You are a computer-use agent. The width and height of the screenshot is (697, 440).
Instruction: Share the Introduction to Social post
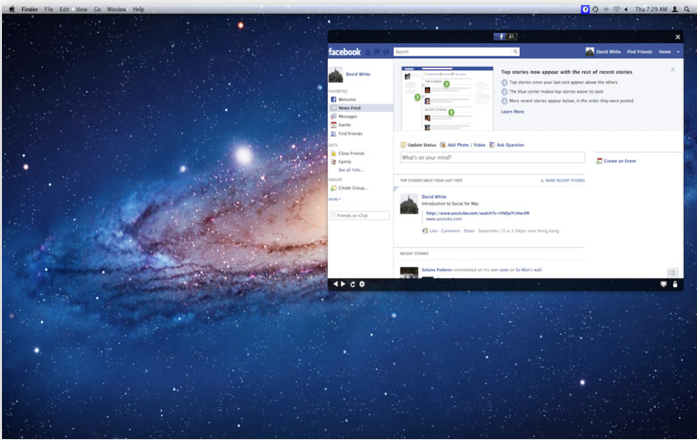[x=469, y=231]
